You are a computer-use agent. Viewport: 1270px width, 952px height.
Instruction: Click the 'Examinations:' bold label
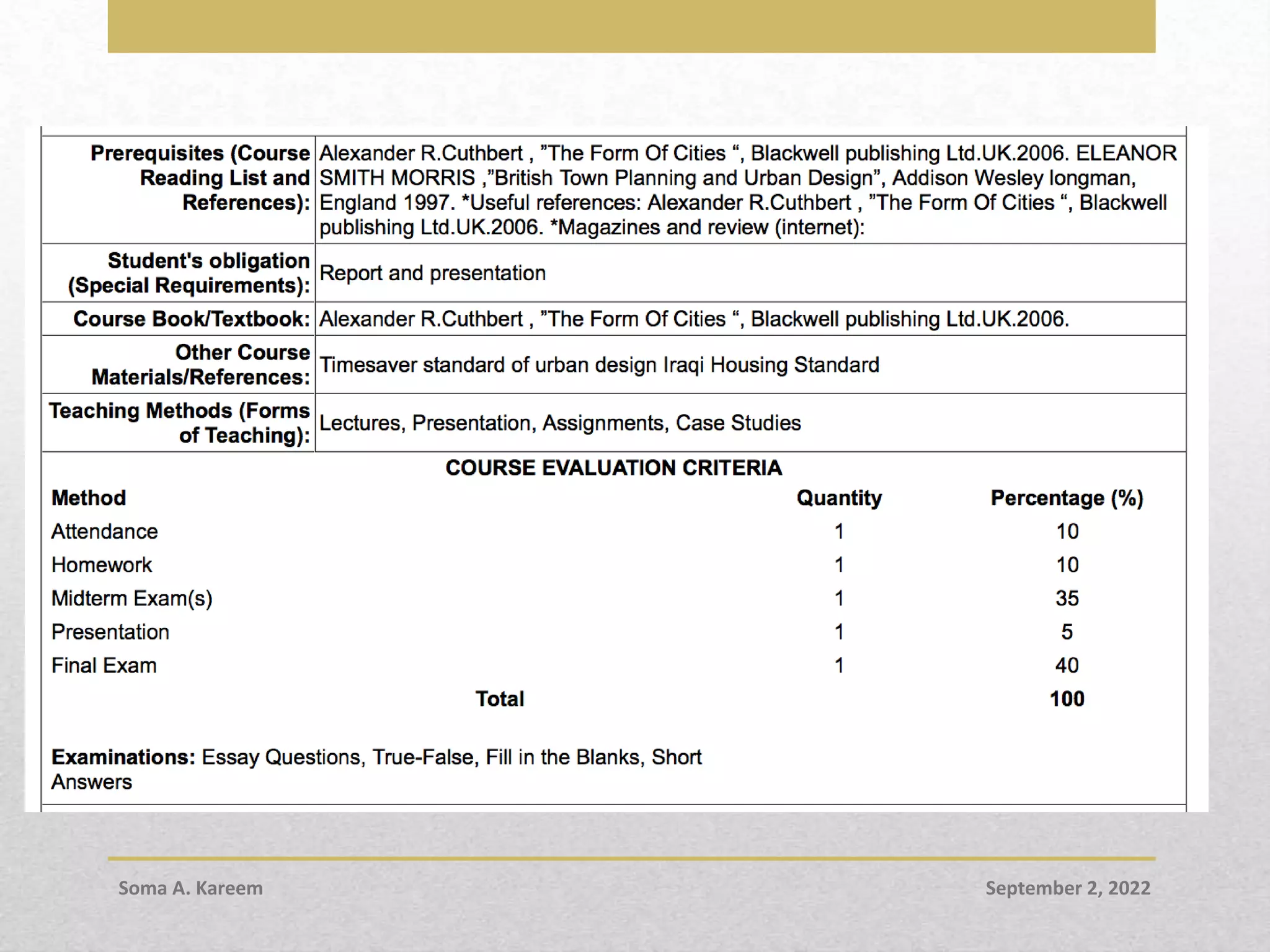click(123, 757)
